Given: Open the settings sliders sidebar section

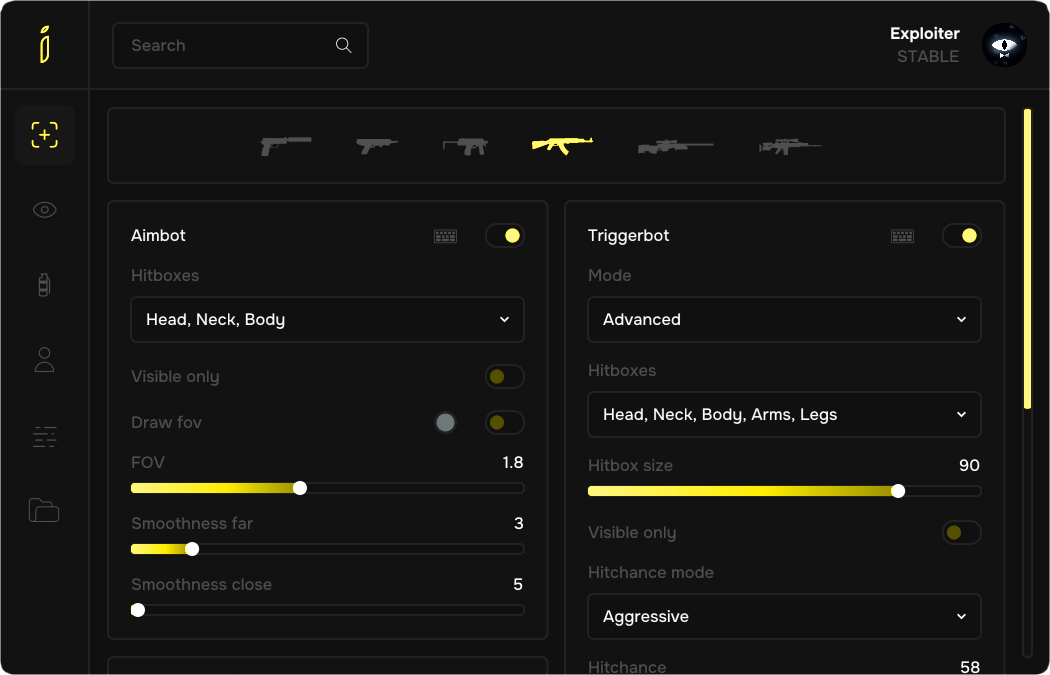Looking at the screenshot, I should pyautogui.click(x=45, y=436).
